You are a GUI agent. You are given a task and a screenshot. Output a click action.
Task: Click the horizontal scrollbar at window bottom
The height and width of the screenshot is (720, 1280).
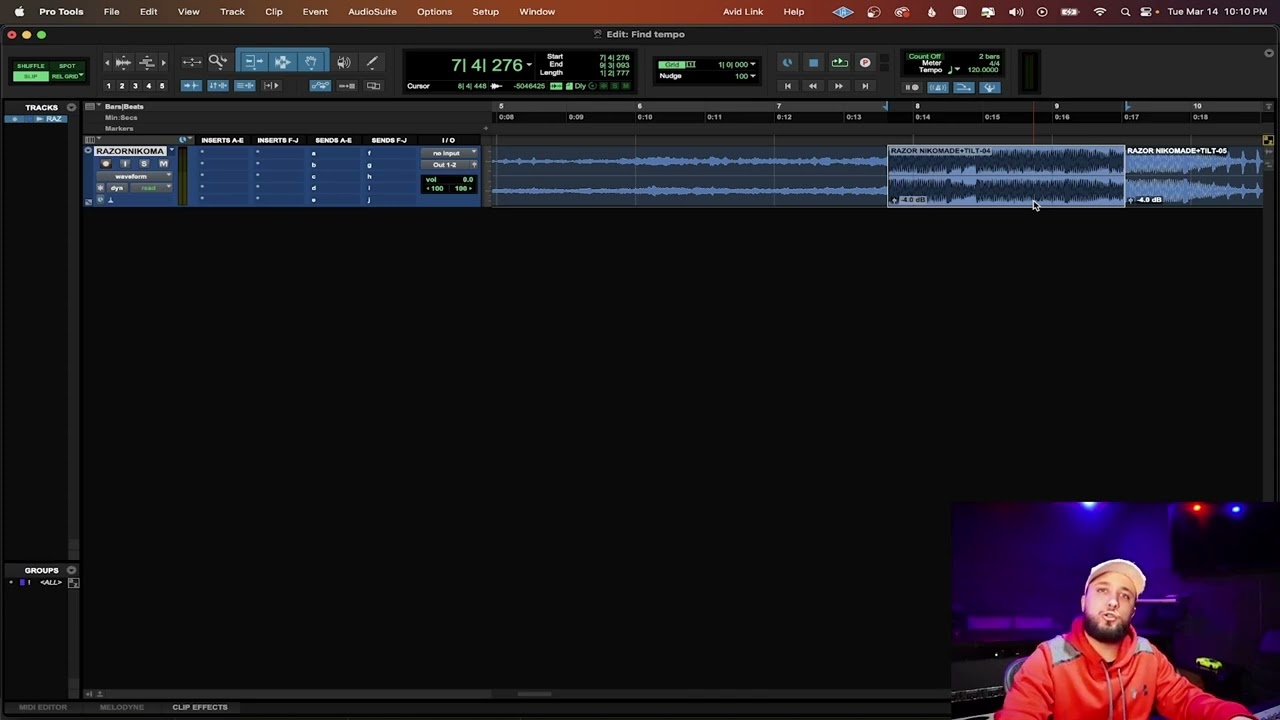tap(535, 694)
